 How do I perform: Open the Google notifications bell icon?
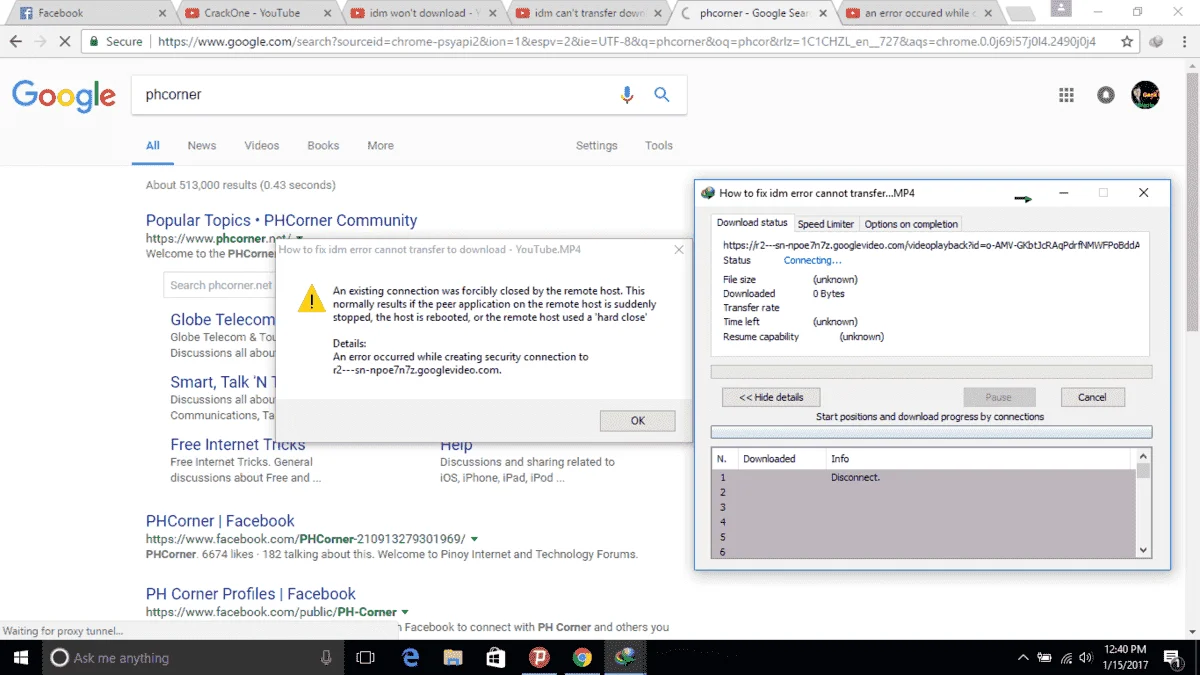coord(1105,95)
